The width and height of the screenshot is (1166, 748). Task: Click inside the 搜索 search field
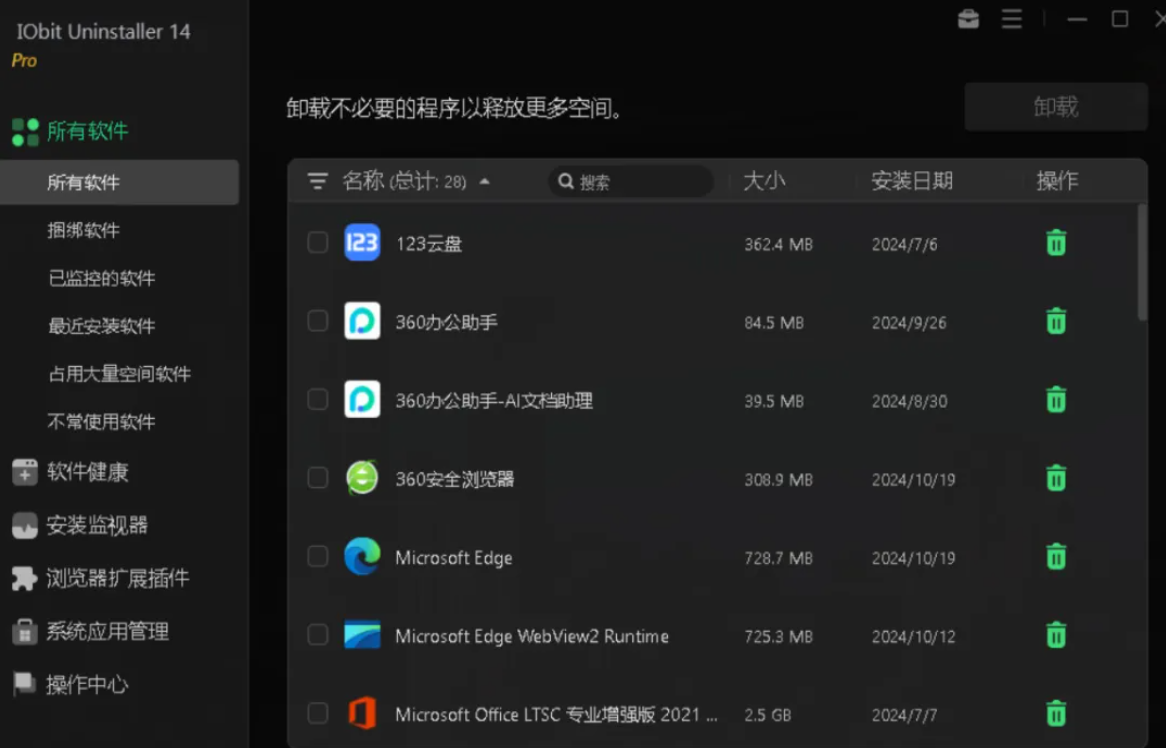(x=630, y=181)
